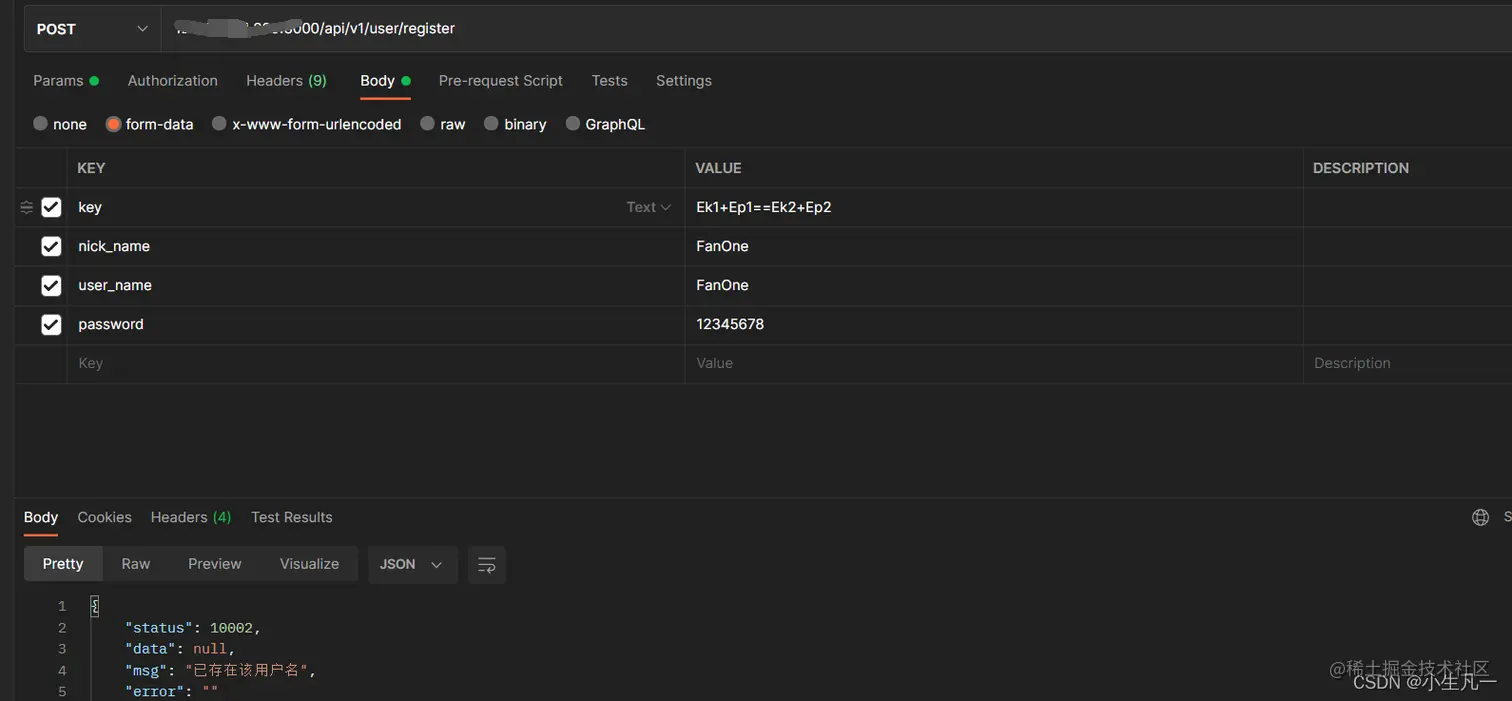Viewport: 1512px width, 701px height.
Task: Open the Text type dropdown in key row
Action: tap(648, 207)
